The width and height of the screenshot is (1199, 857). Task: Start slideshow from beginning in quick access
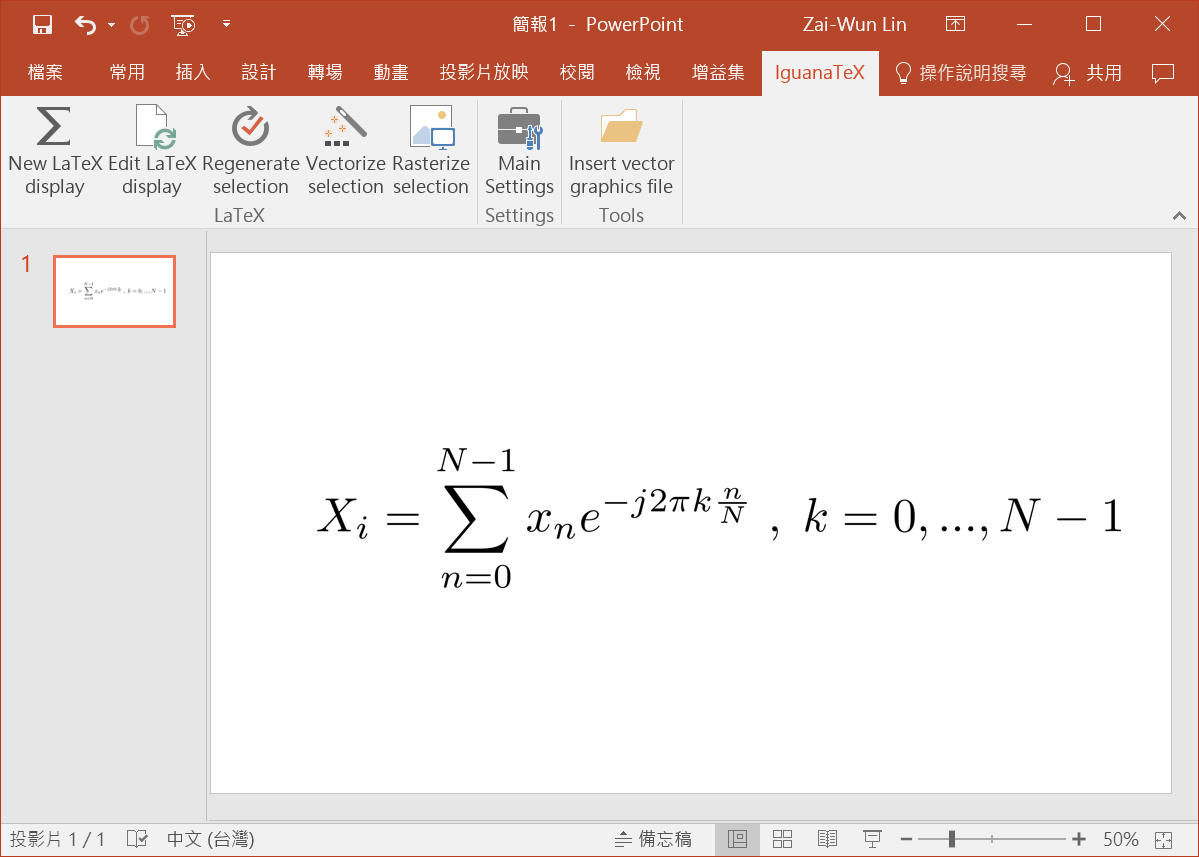point(182,24)
